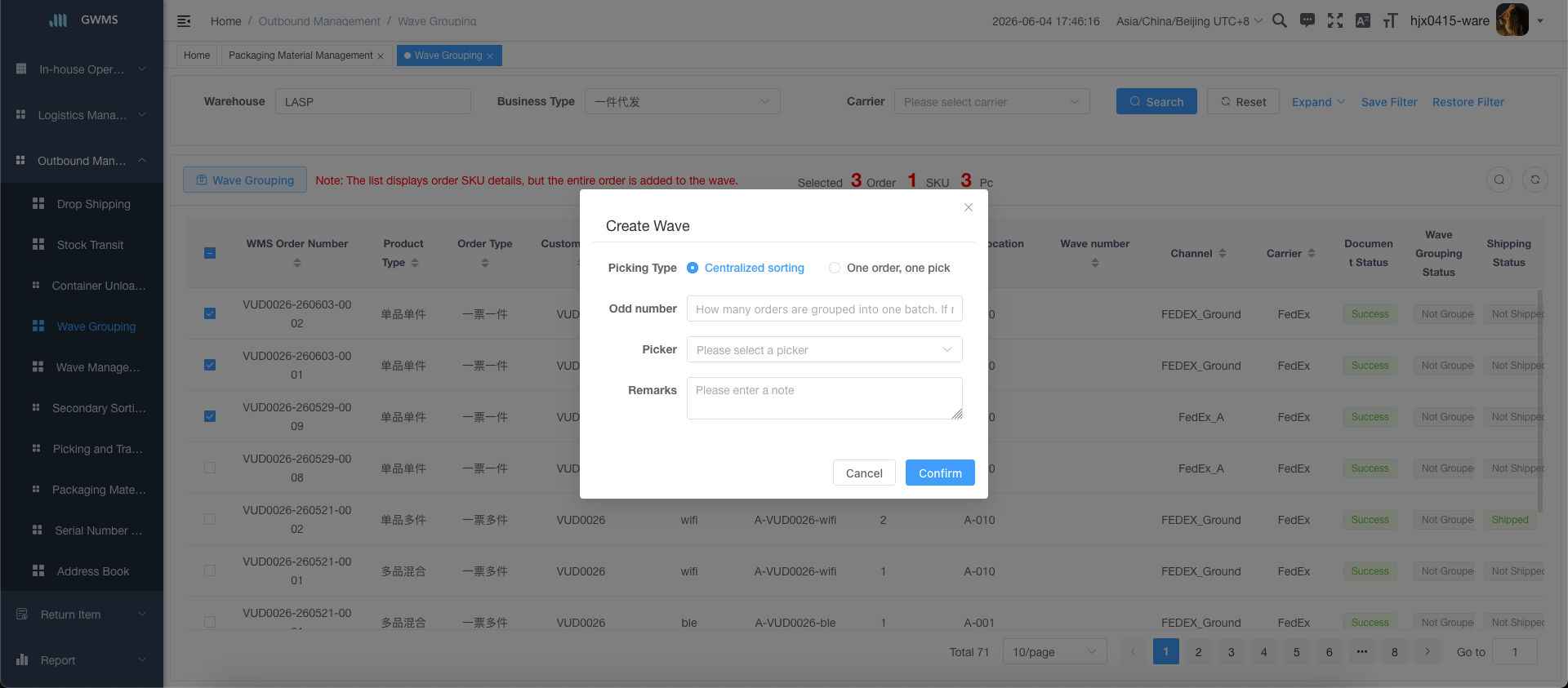Expand In-house Operations menu
Image resolution: width=1568 pixels, height=688 pixels.
(x=82, y=69)
